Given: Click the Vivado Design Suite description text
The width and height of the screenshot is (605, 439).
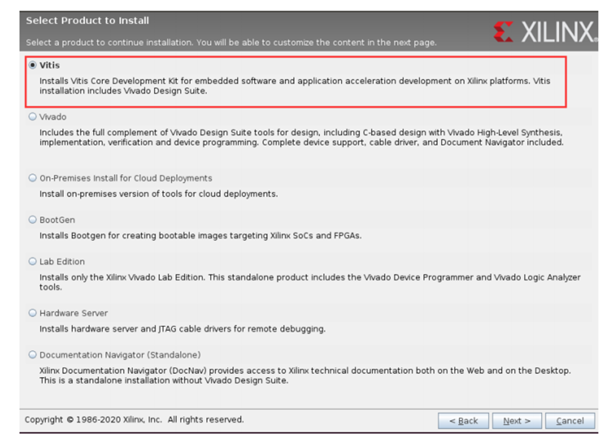Looking at the screenshot, I should (300, 136).
